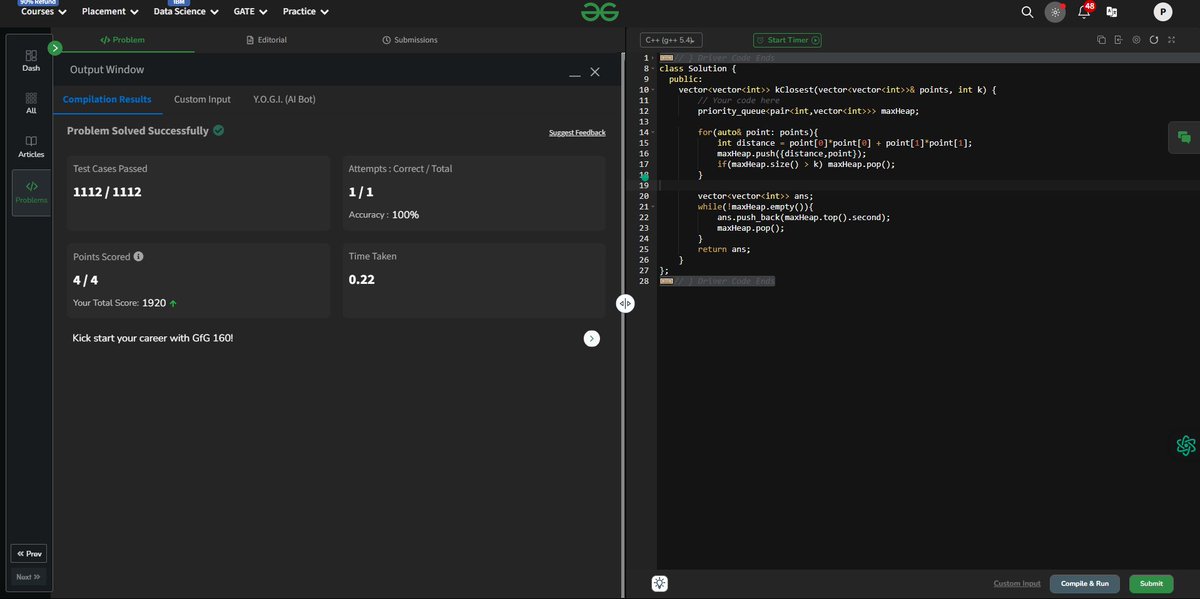The image size is (1200, 599).
Task: Open GfG 160 promotion arrow
Action: [592, 339]
